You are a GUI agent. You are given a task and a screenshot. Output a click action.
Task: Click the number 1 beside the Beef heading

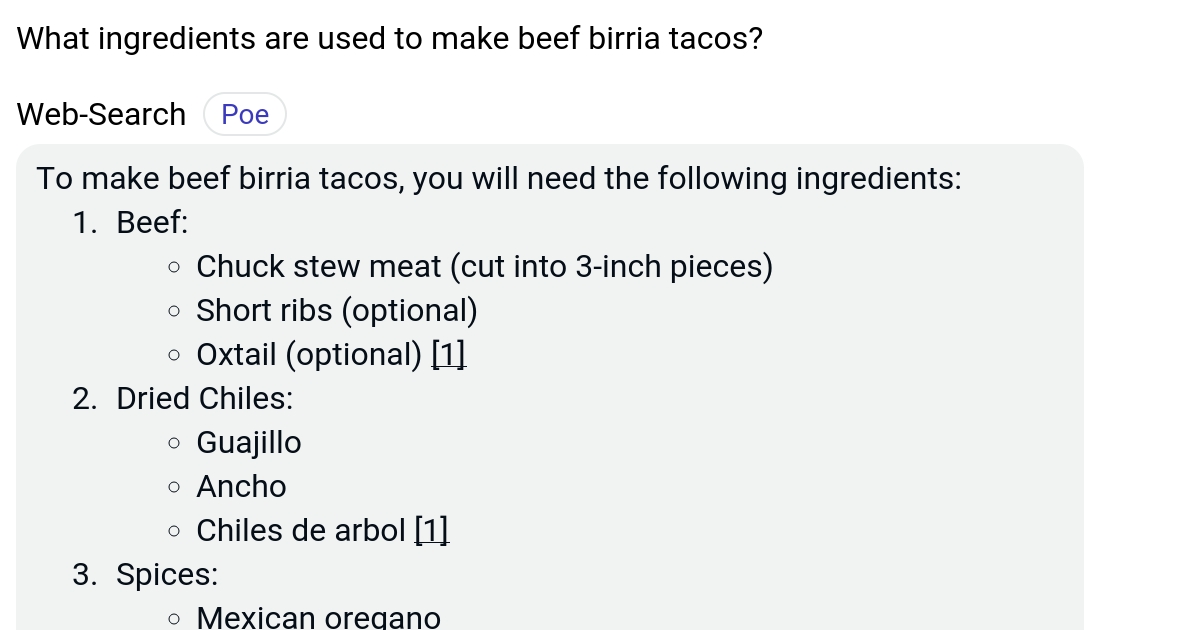point(84,222)
